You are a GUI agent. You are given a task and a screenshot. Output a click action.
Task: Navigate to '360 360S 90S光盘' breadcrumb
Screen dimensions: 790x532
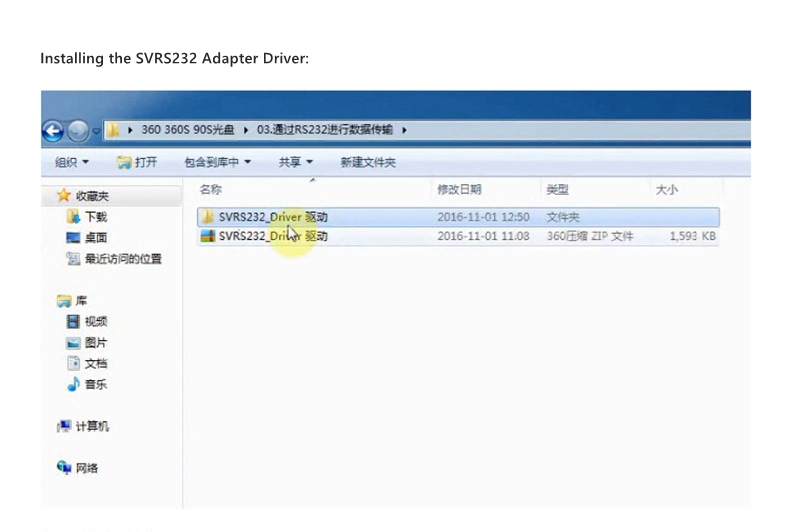point(187,129)
